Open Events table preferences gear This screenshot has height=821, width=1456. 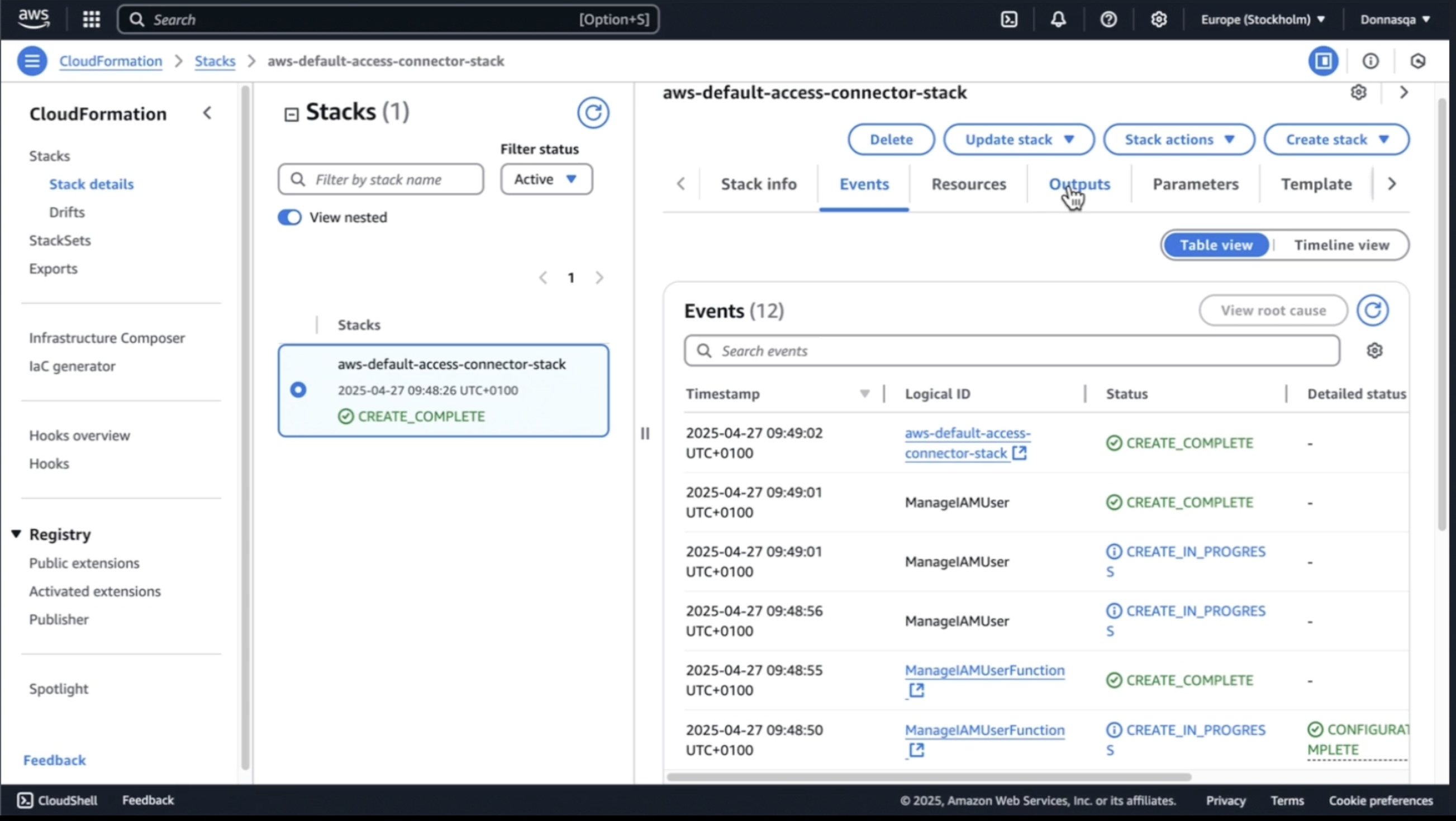point(1374,350)
